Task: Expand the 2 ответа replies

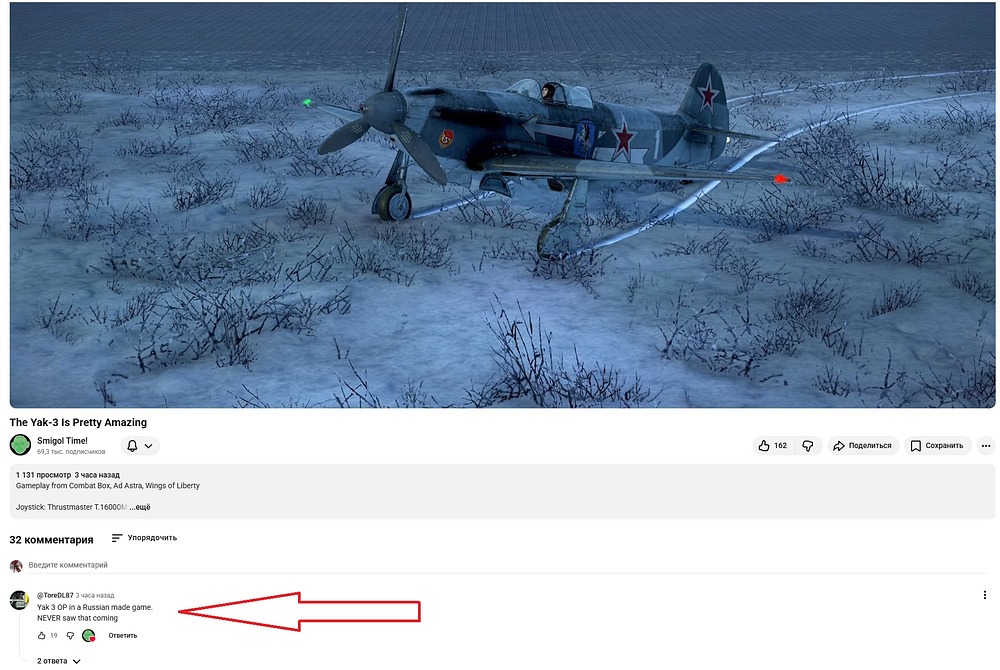Action: pos(59,661)
